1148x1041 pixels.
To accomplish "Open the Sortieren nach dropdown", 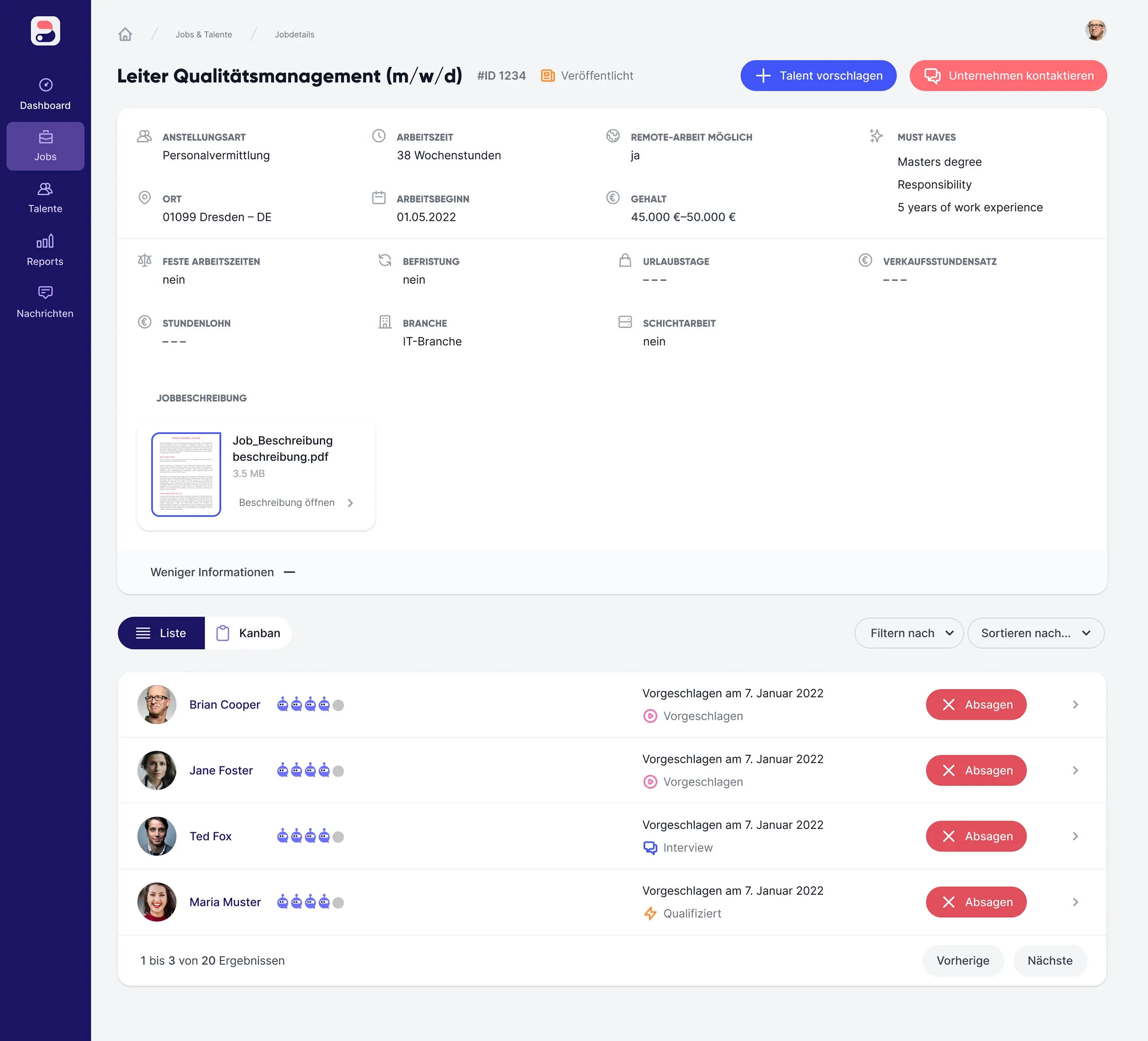I will [x=1035, y=633].
